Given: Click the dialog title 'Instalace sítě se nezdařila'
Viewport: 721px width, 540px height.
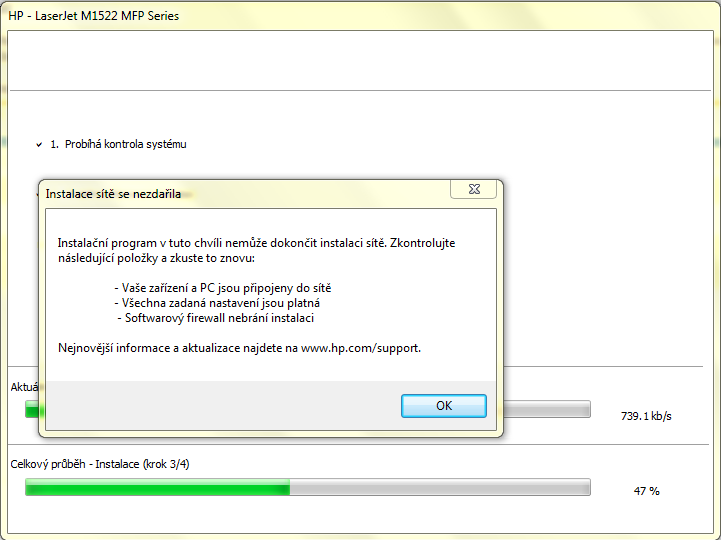Looking at the screenshot, I should 113,194.
